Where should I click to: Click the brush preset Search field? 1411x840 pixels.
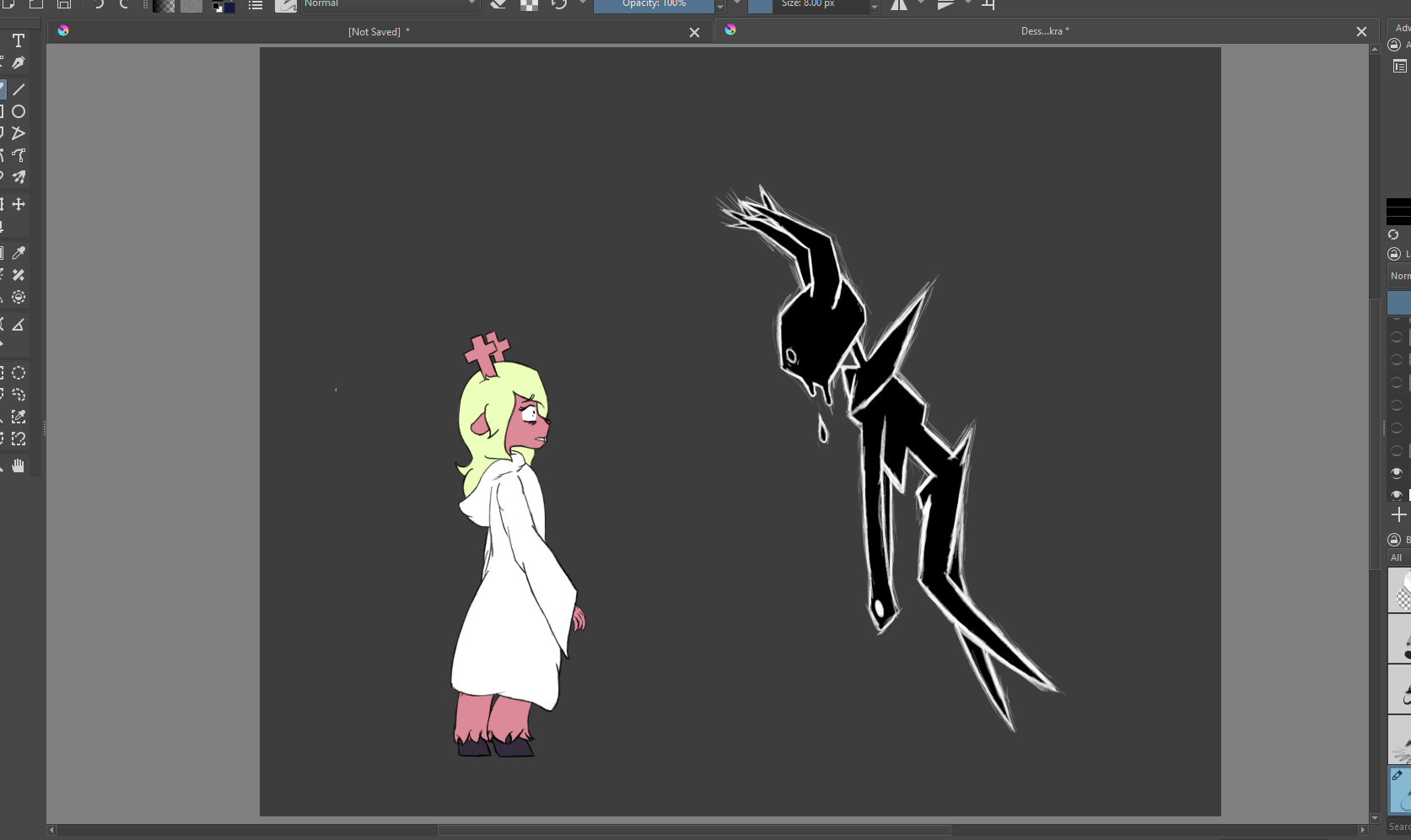click(x=1400, y=827)
